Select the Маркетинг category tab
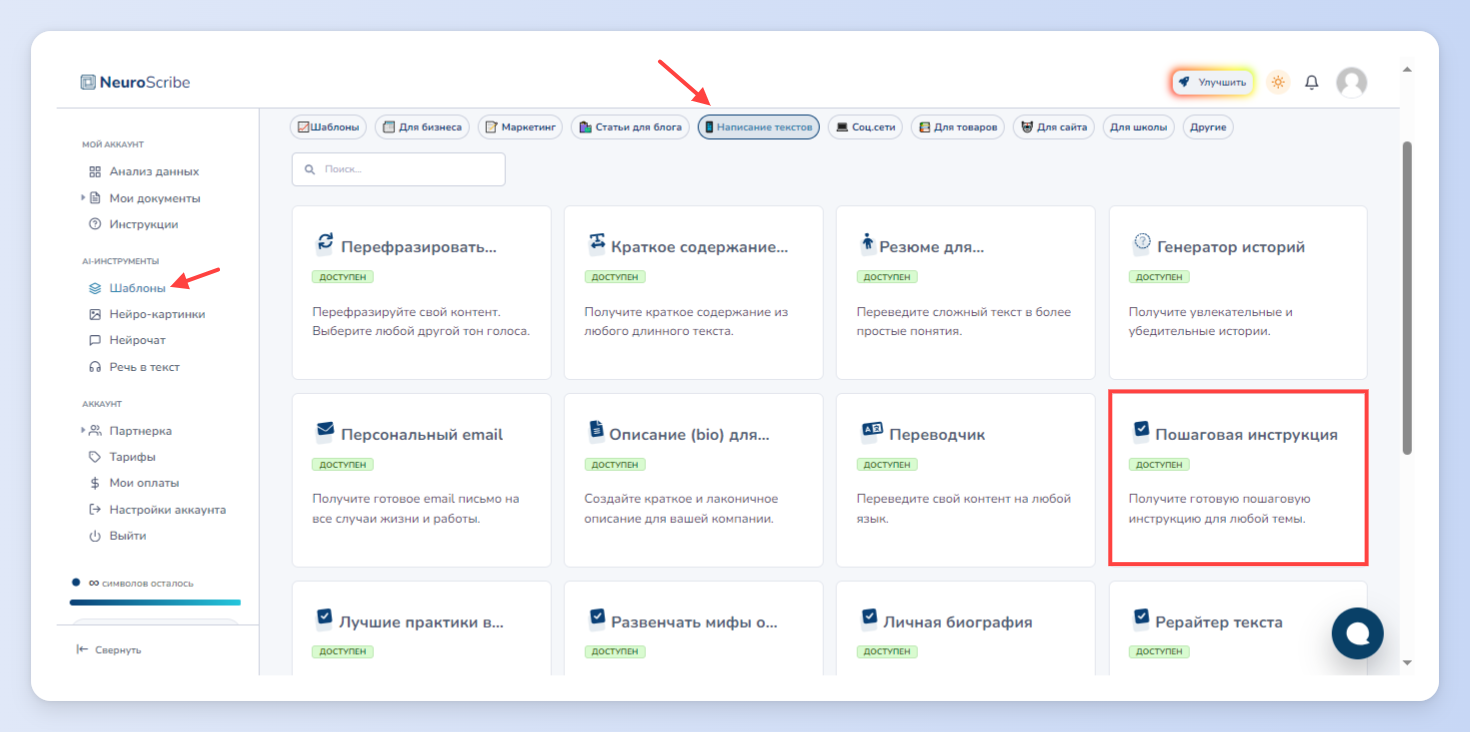The image size is (1470, 732). click(520, 127)
